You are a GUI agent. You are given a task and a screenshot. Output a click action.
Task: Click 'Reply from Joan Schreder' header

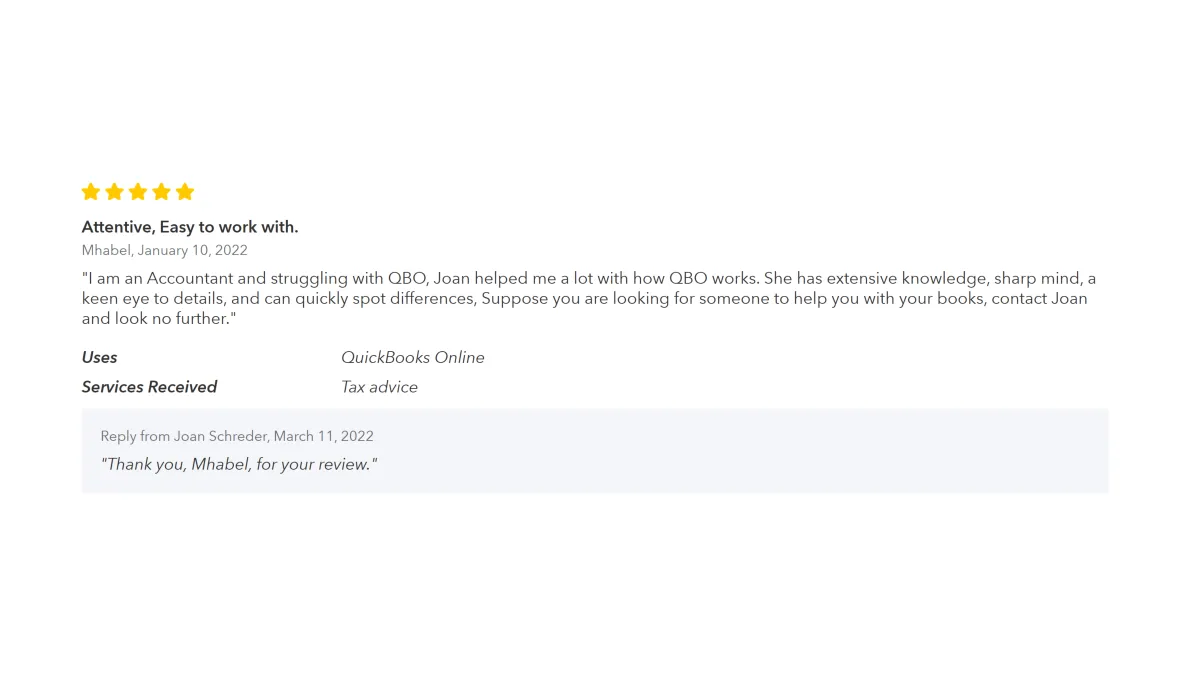click(x=184, y=436)
